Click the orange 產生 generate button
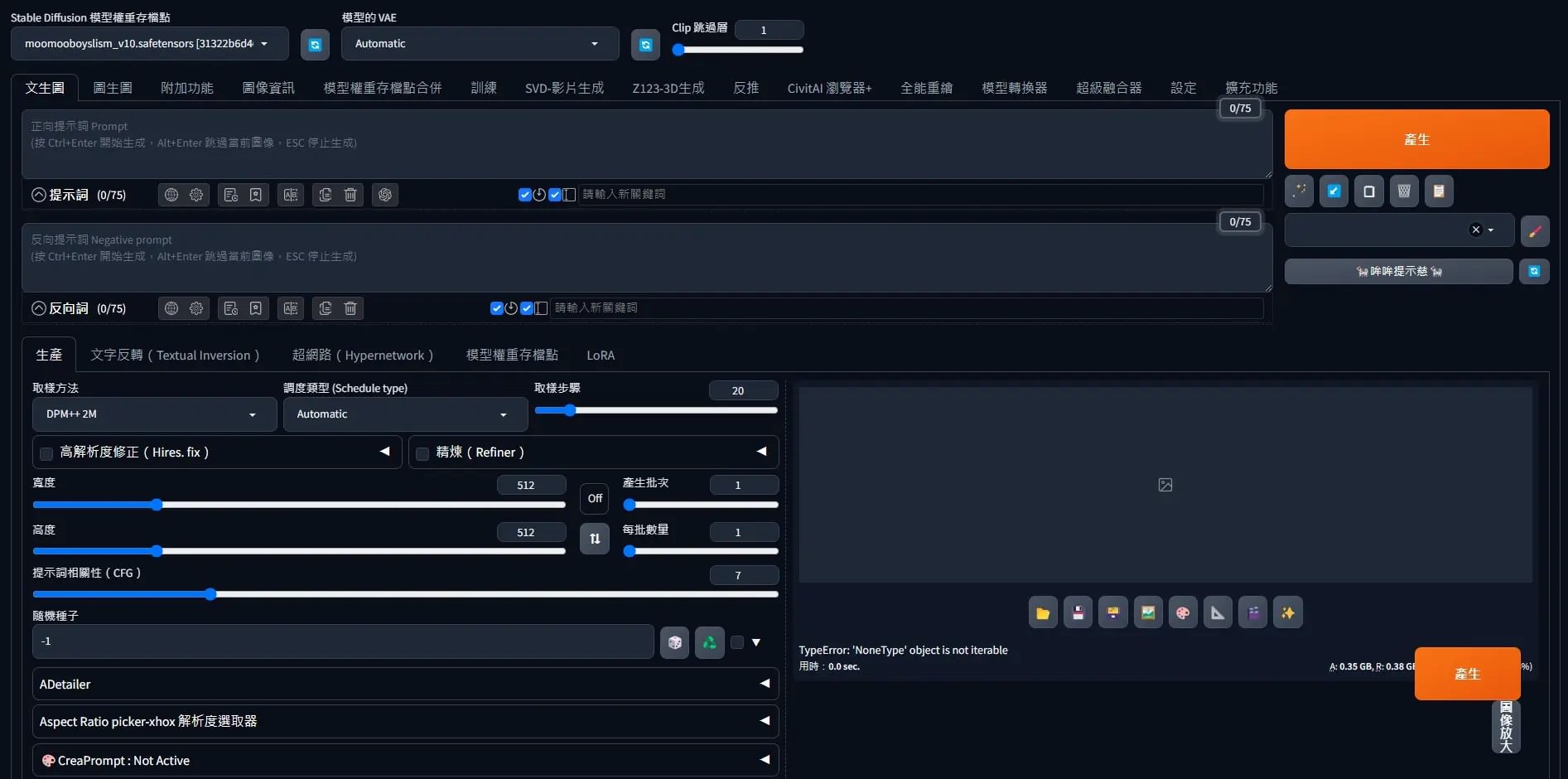 coord(1416,139)
